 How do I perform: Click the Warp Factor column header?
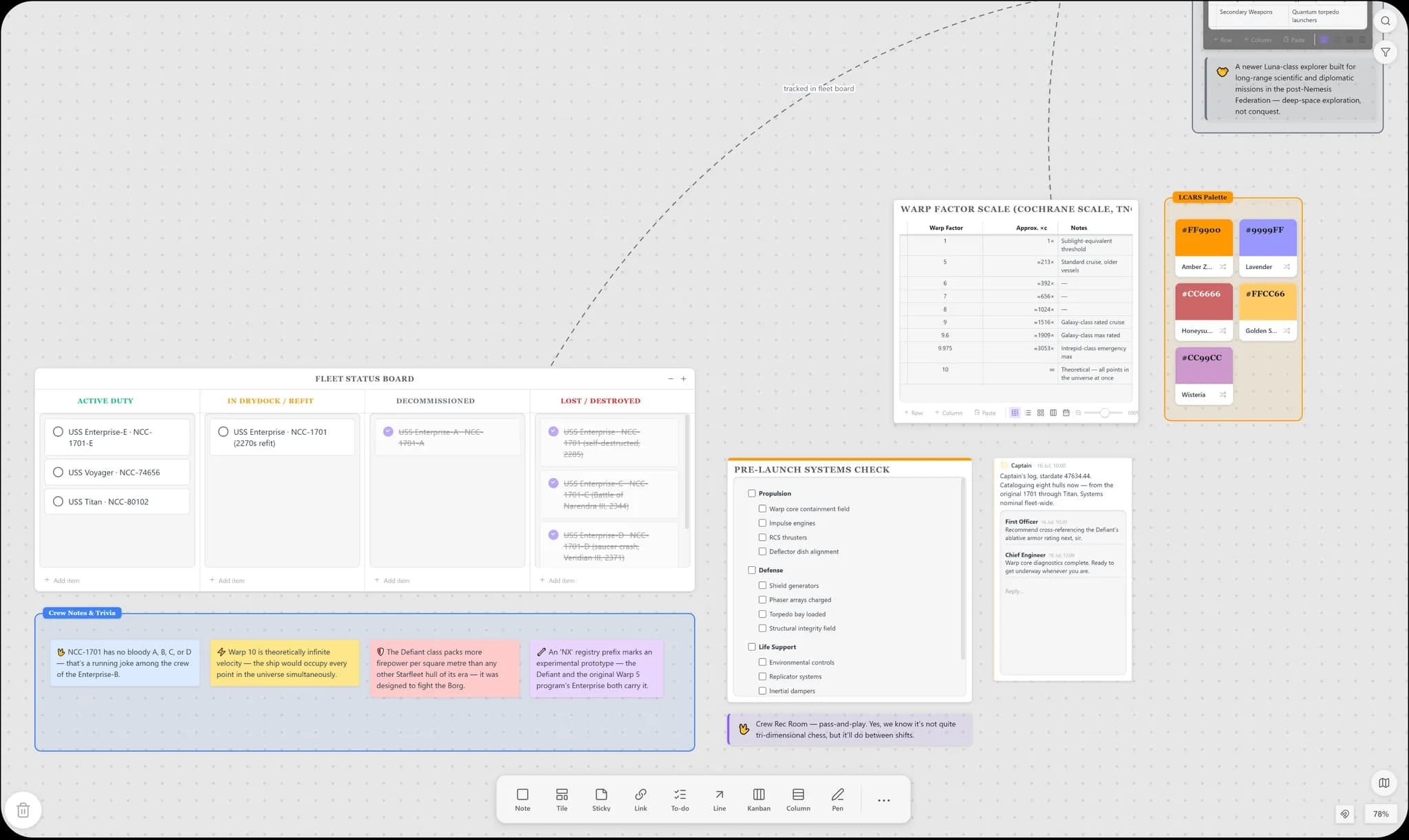[x=945, y=228]
